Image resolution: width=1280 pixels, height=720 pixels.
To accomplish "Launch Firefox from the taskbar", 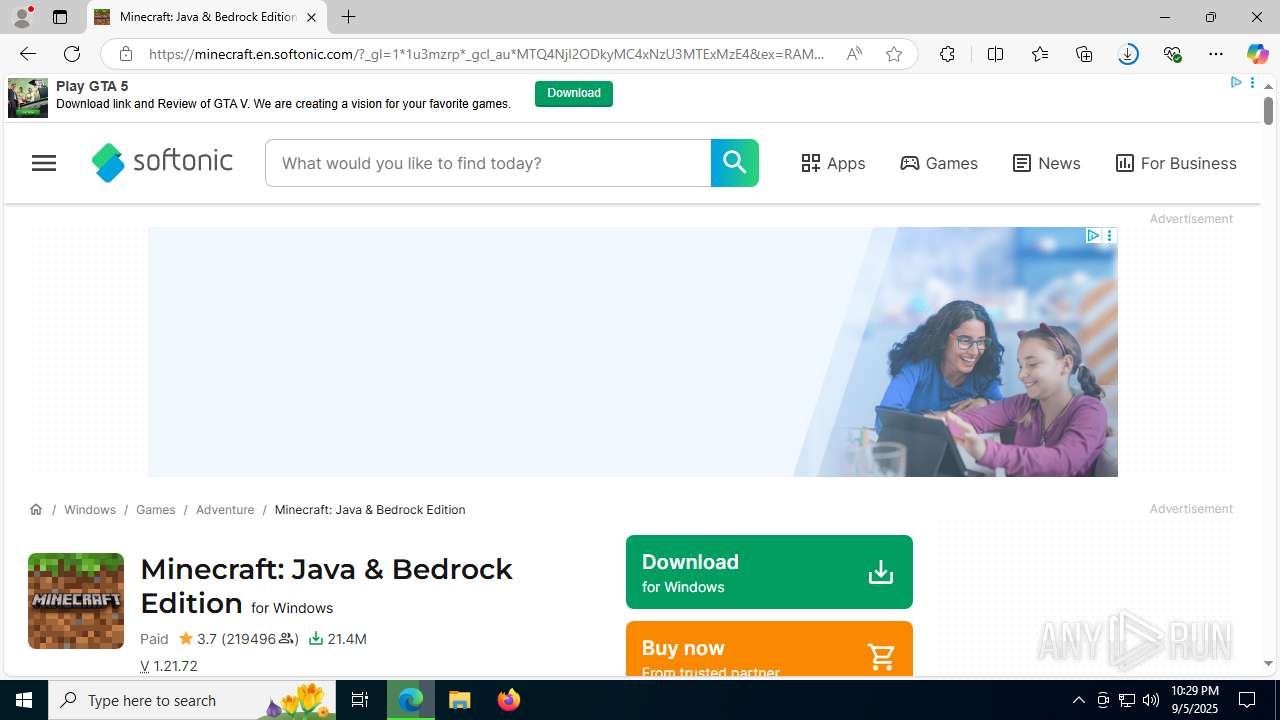I will pos(509,700).
